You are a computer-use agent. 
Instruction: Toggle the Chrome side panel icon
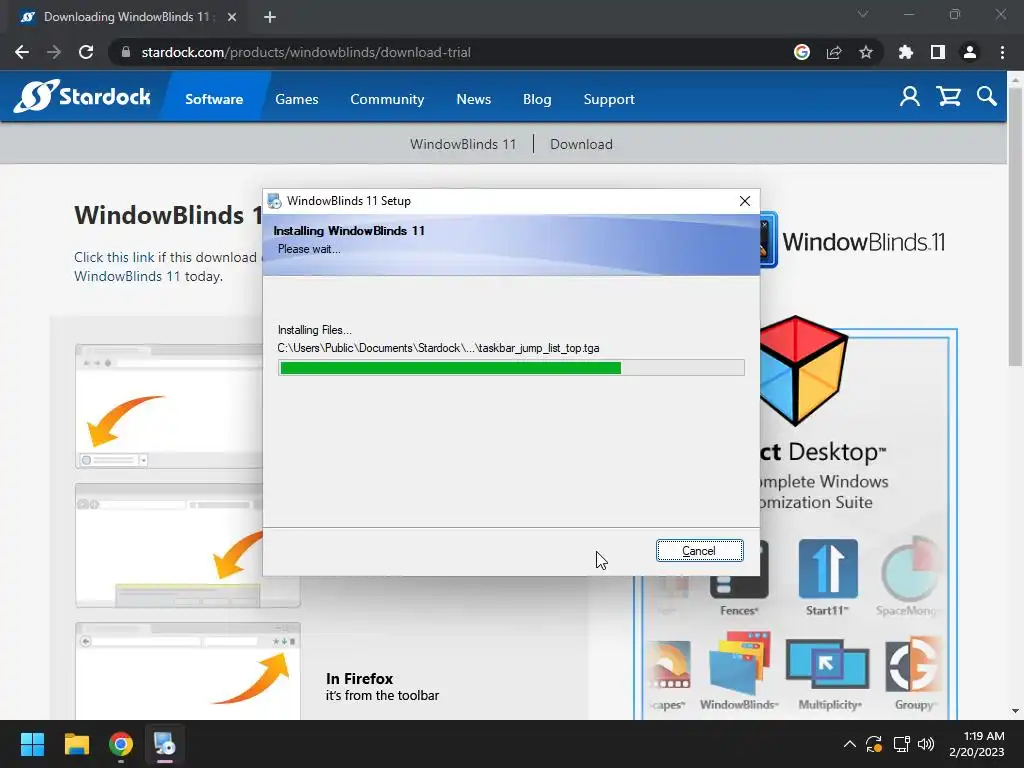pyautogui.click(x=938, y=52)
